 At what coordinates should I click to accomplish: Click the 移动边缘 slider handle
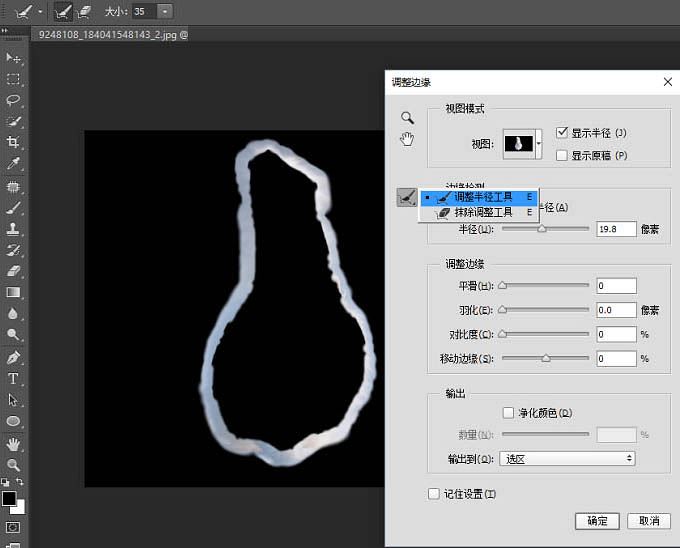point(546,357)
